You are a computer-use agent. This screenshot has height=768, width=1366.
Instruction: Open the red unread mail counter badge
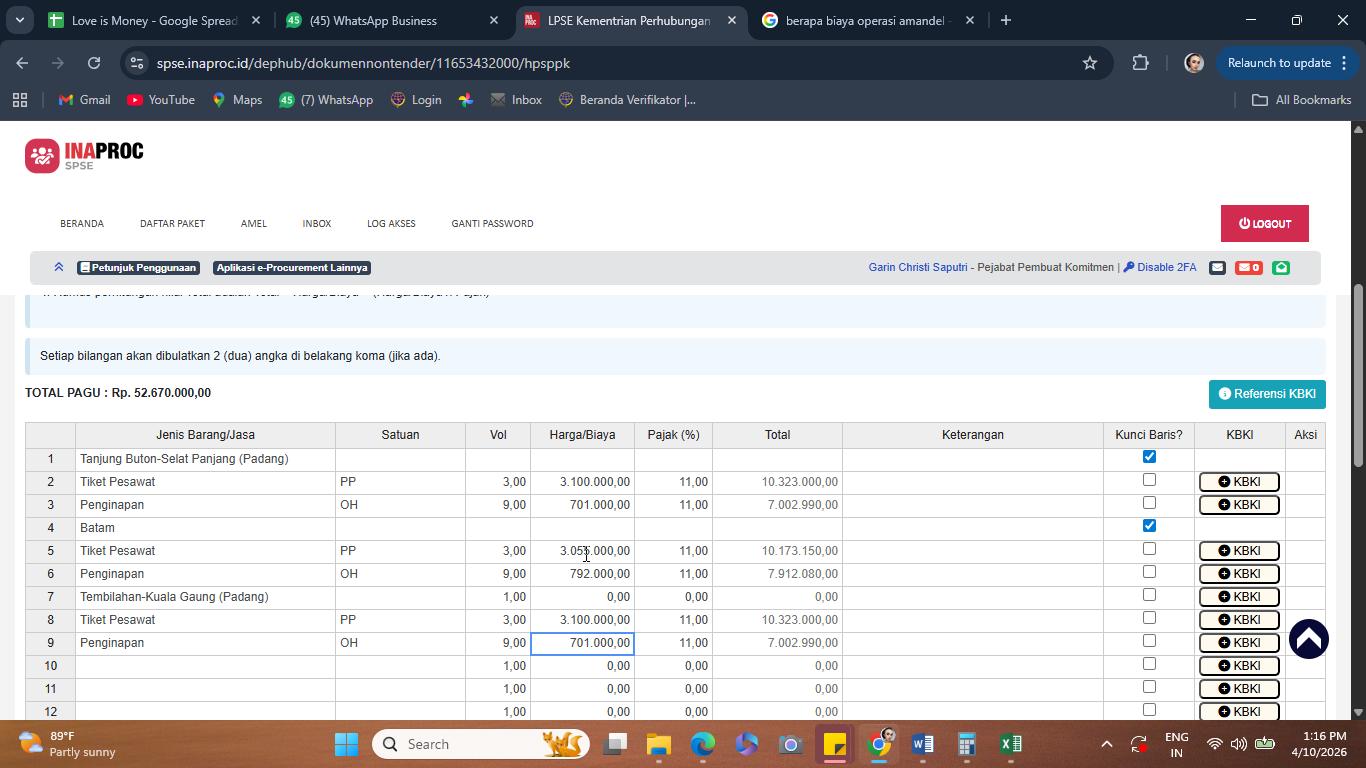[1248, 267]
